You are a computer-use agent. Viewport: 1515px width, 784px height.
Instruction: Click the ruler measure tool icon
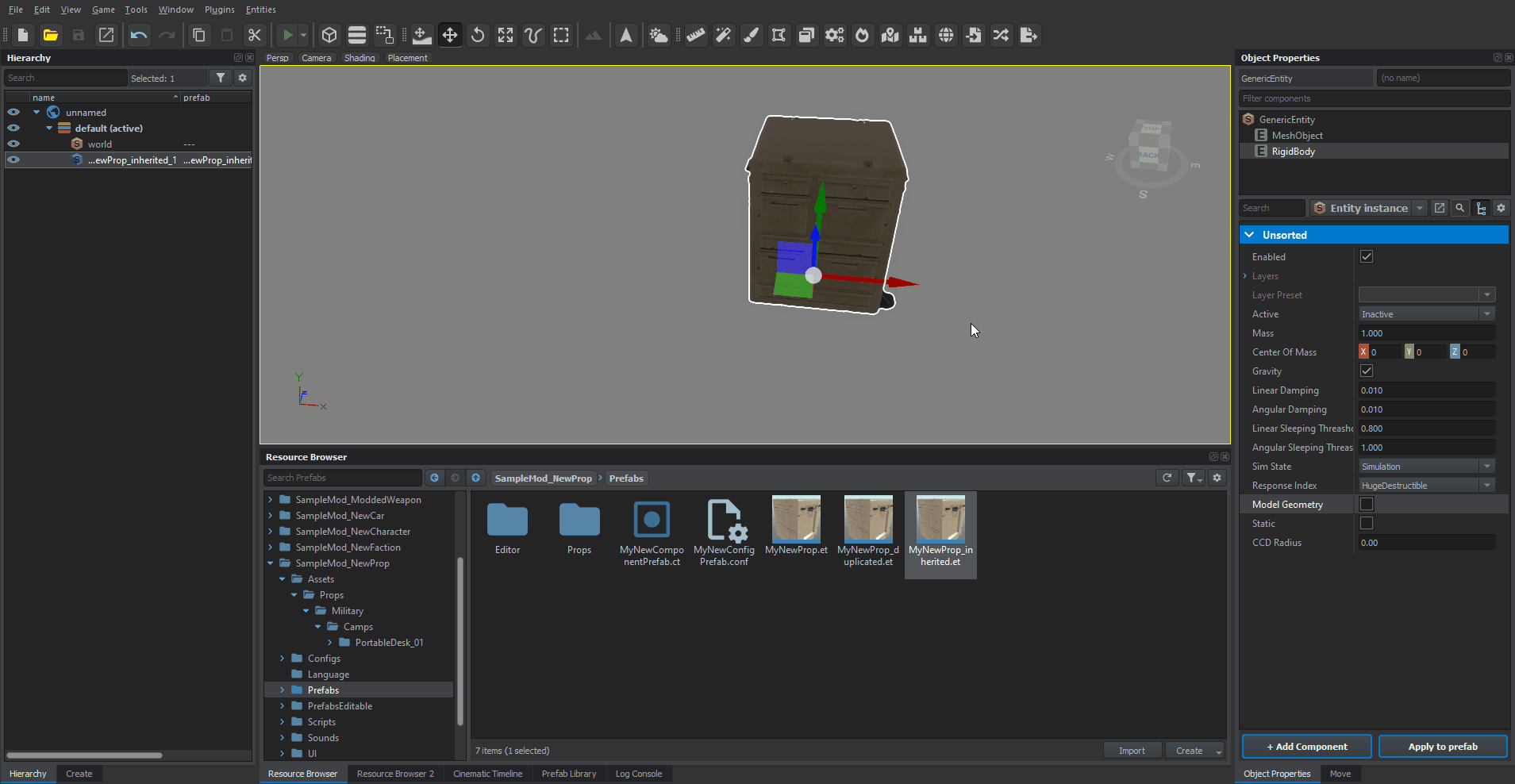pyautogui.click(x=696, y=35)
